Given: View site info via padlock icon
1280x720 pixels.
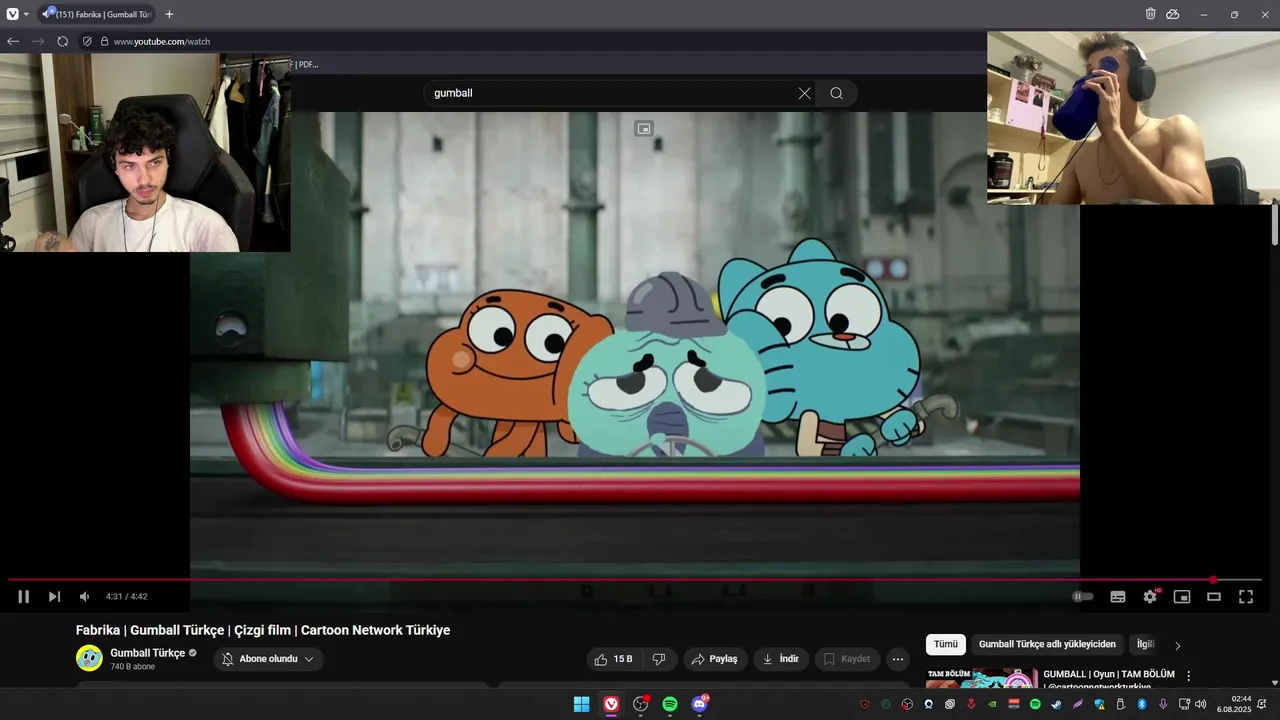Looking at the screenshot, I should pos(104,41).
